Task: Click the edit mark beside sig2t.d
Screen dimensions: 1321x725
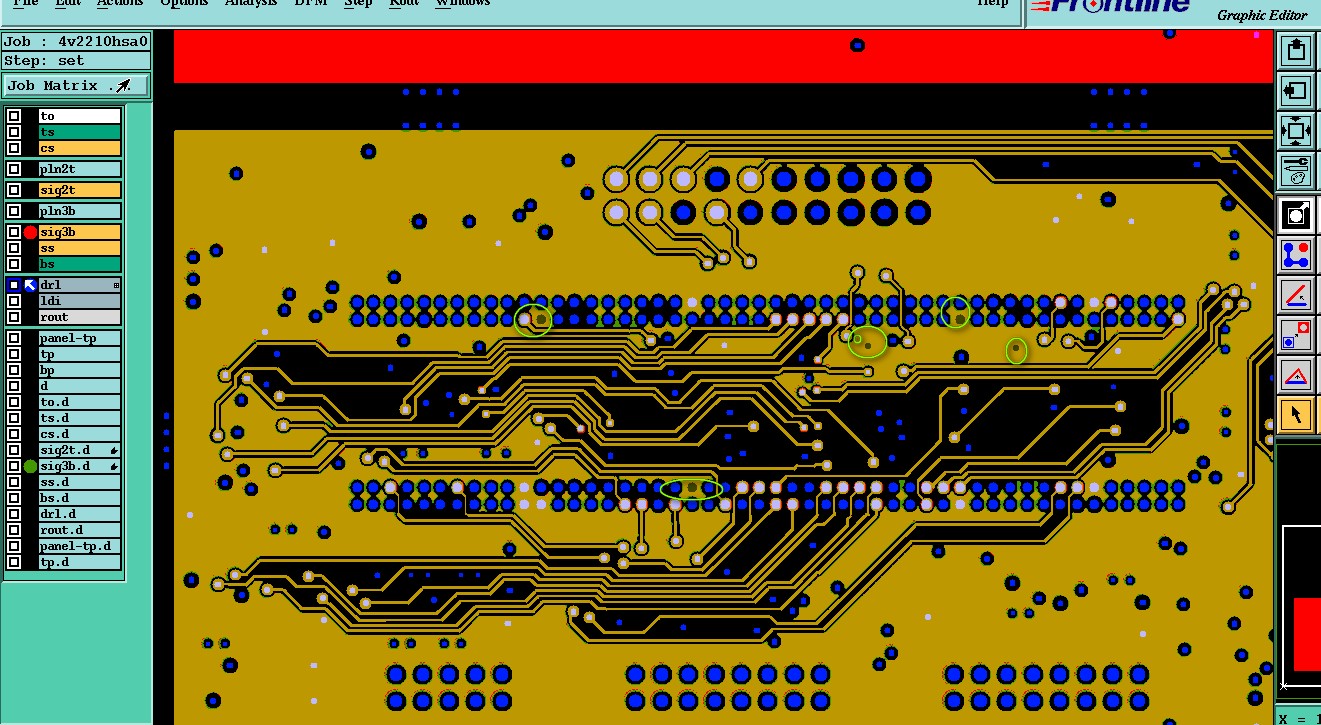Action: (114, 451)
